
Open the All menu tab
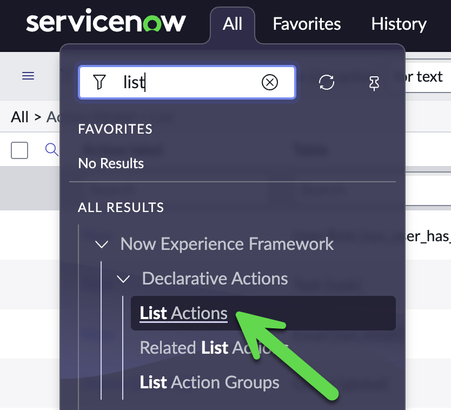232,24
